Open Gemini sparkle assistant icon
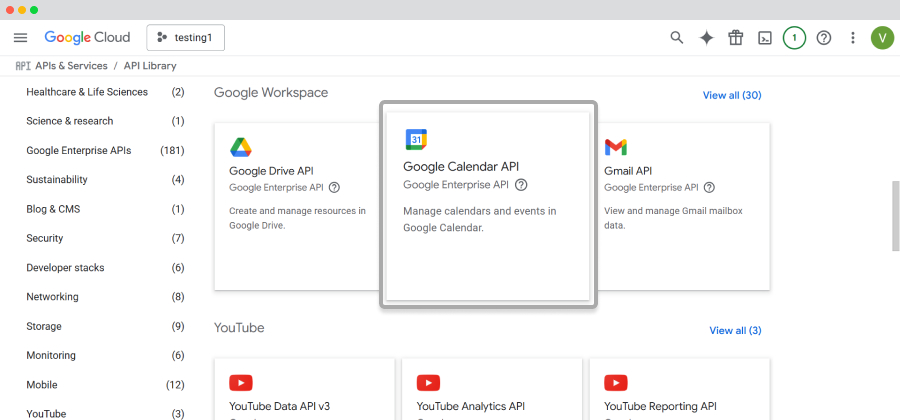 click(x=707, y=38)
